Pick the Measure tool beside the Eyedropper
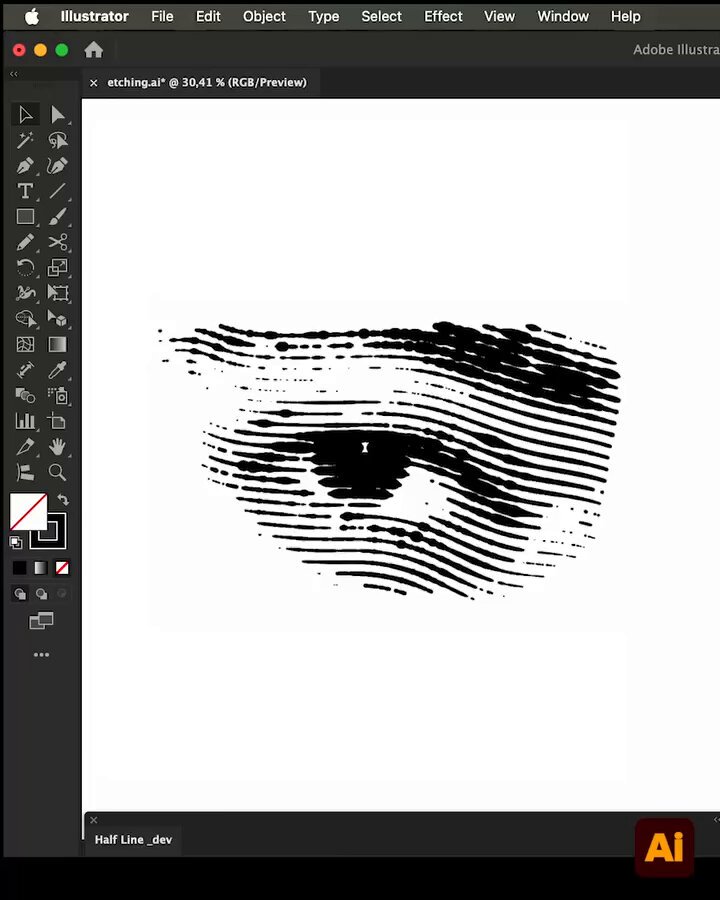The image size is (720, 900). [x=25, y=370]
